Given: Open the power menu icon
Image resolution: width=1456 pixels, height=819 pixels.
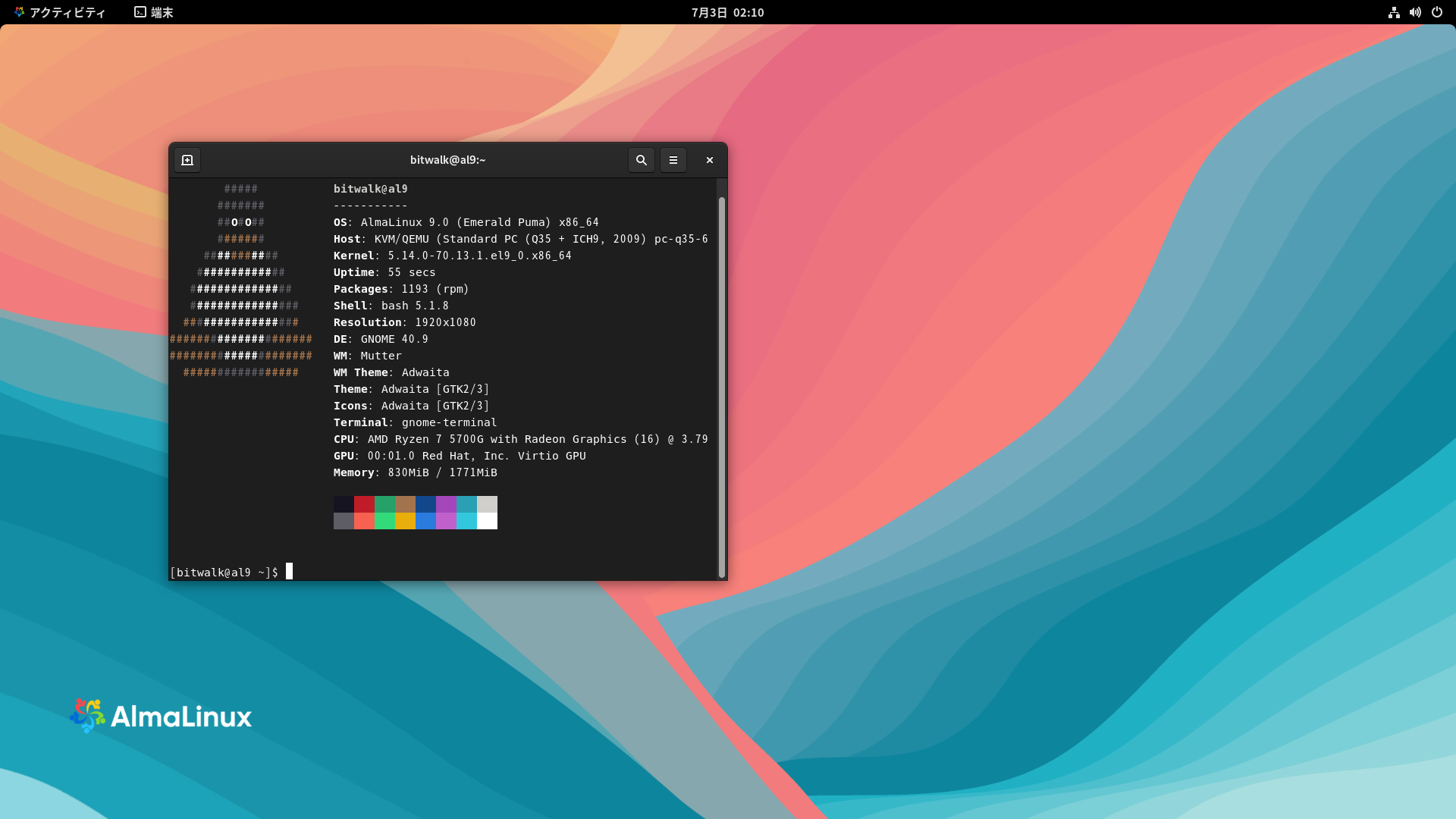Looking at the screenshot, I should tap(1436, 12).
